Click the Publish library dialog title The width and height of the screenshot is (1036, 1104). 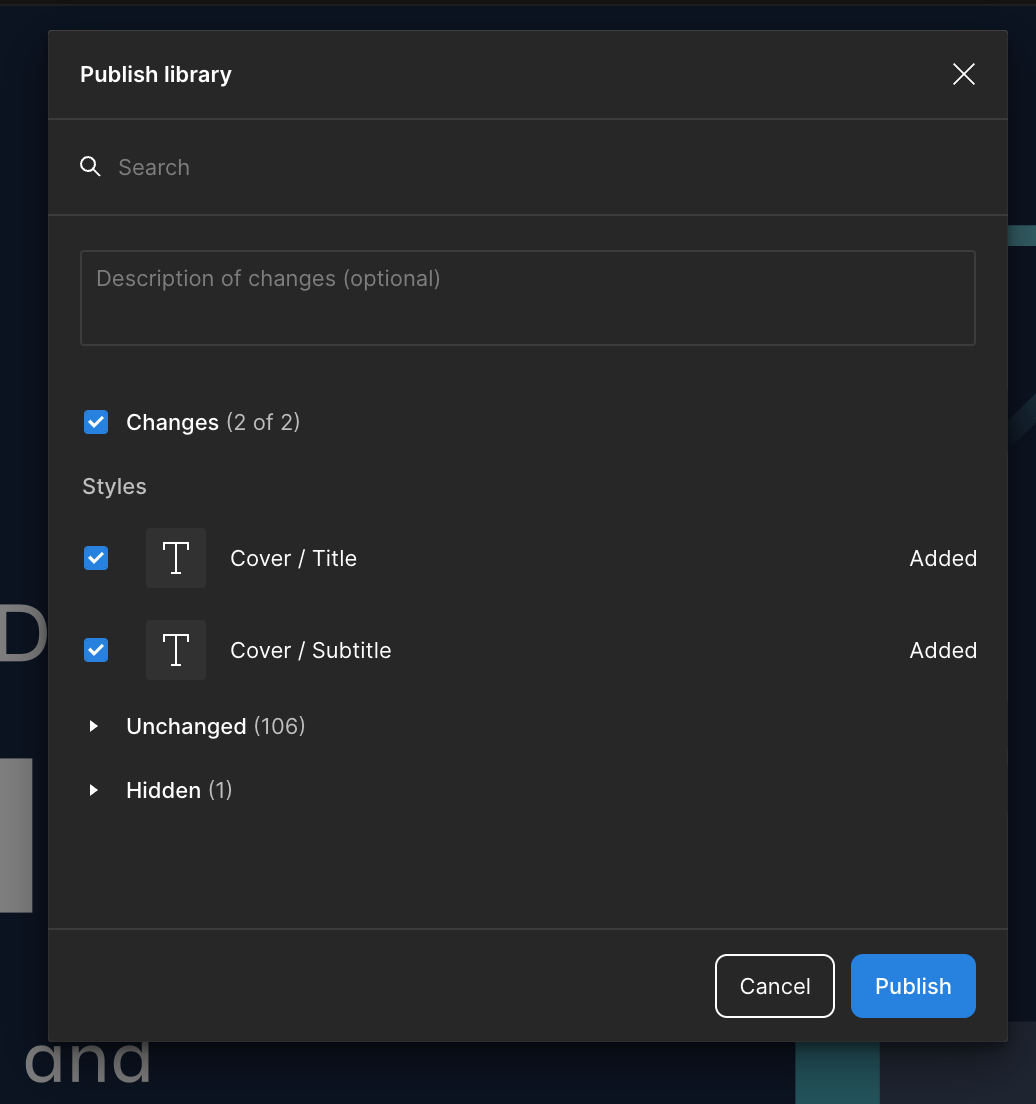[x=156, y=75]
